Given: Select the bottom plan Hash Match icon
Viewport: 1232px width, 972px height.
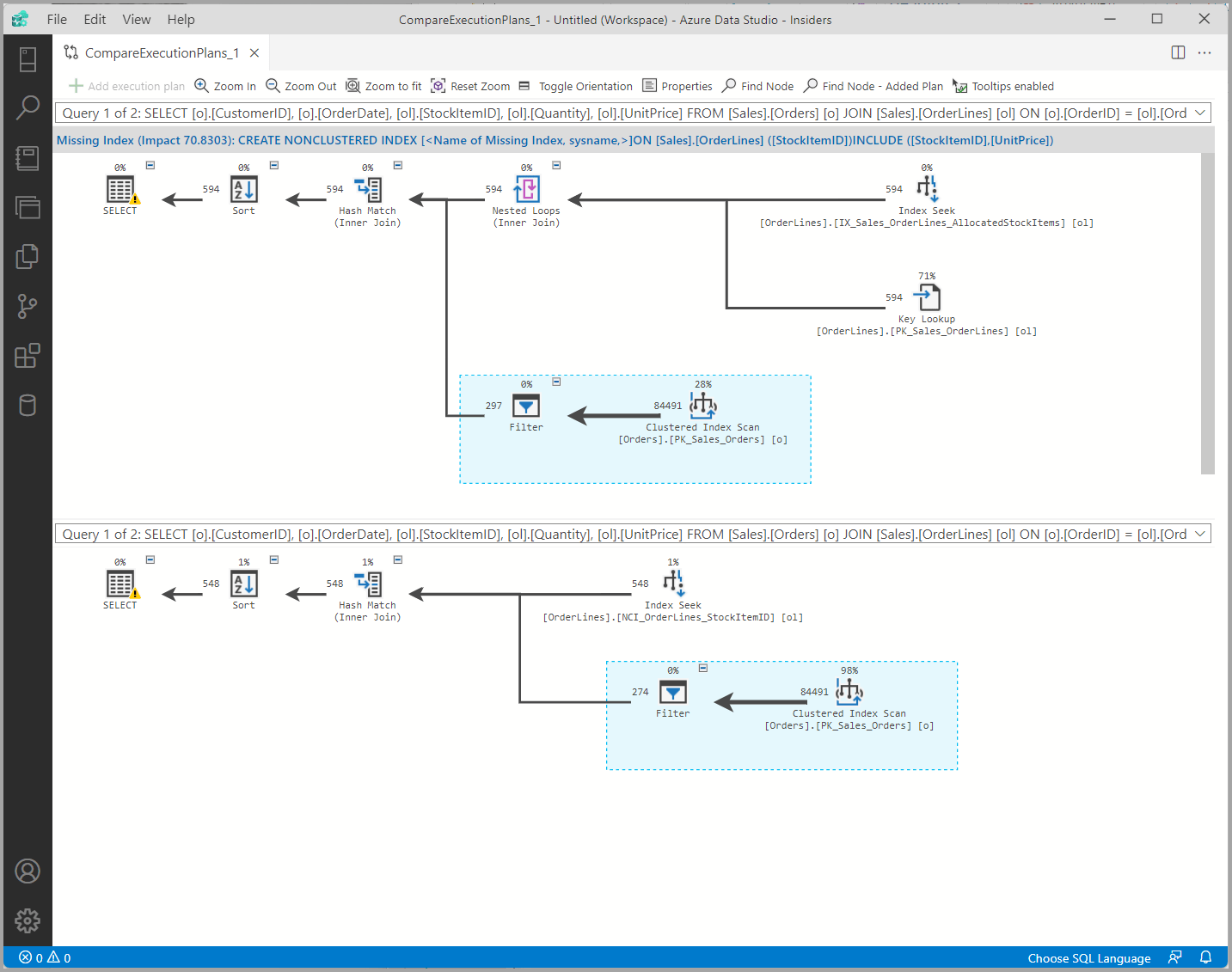Looking at the screenshot, I should click(368, 584).
